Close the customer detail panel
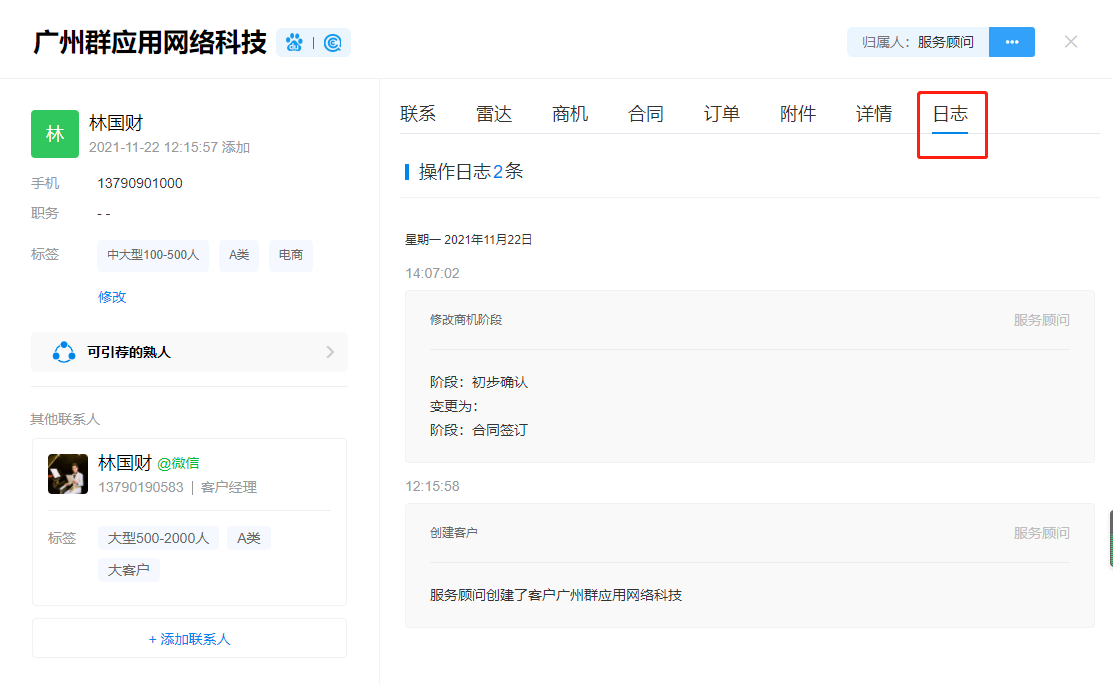1113x684 pixels. pos(1071,42)
